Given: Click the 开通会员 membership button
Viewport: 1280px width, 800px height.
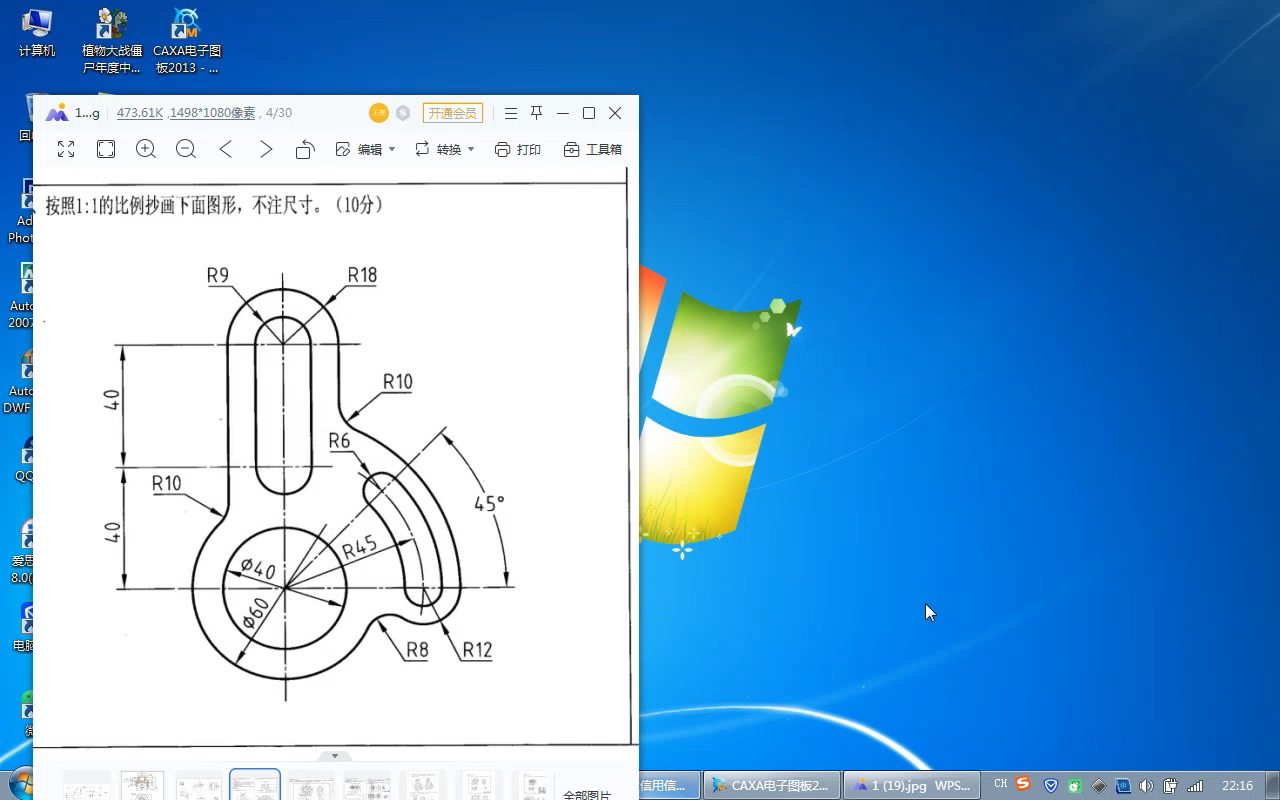Looking at the screenshot, I should (453, 113).
